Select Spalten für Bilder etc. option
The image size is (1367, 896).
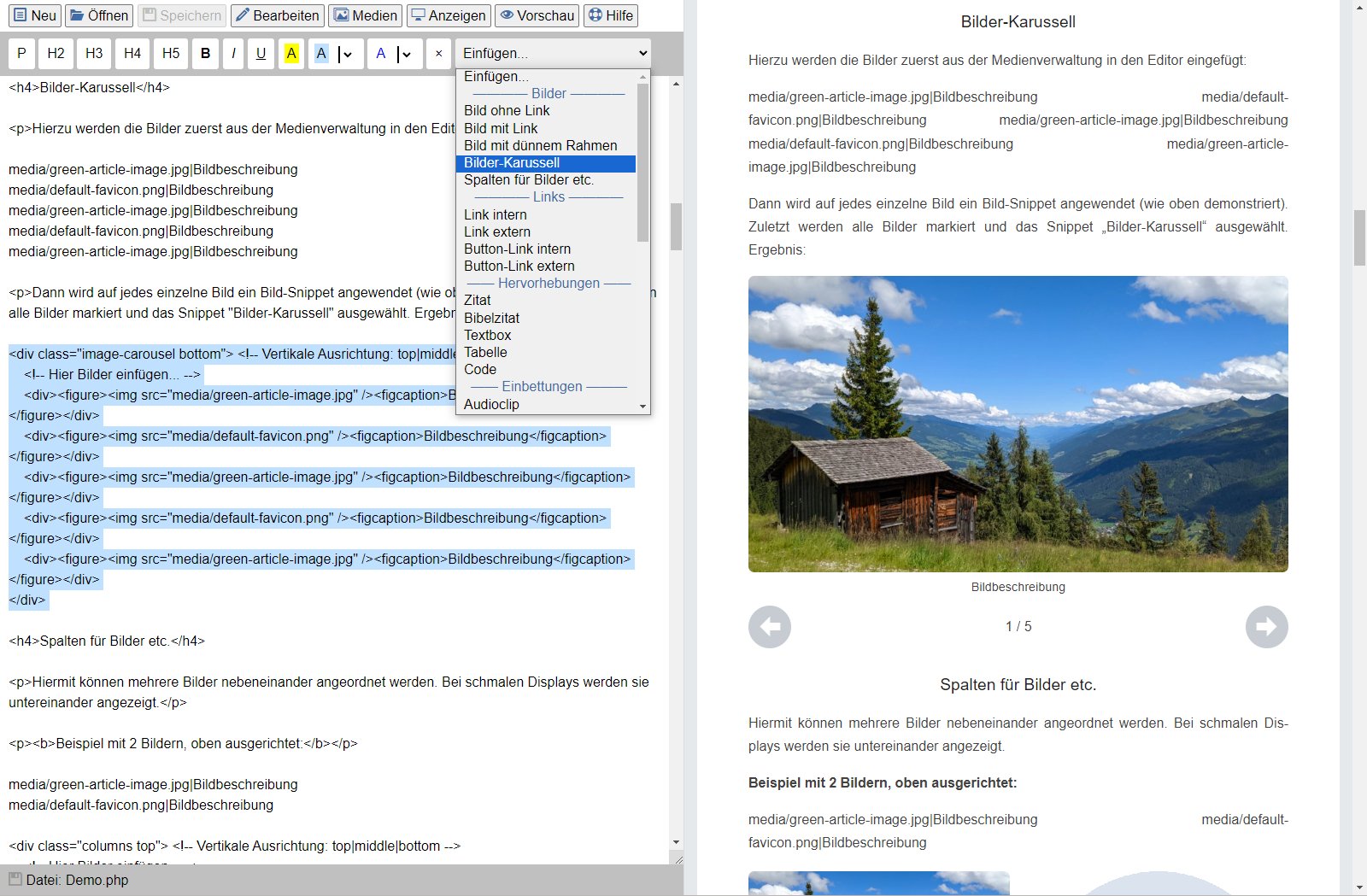click(546, 179)
